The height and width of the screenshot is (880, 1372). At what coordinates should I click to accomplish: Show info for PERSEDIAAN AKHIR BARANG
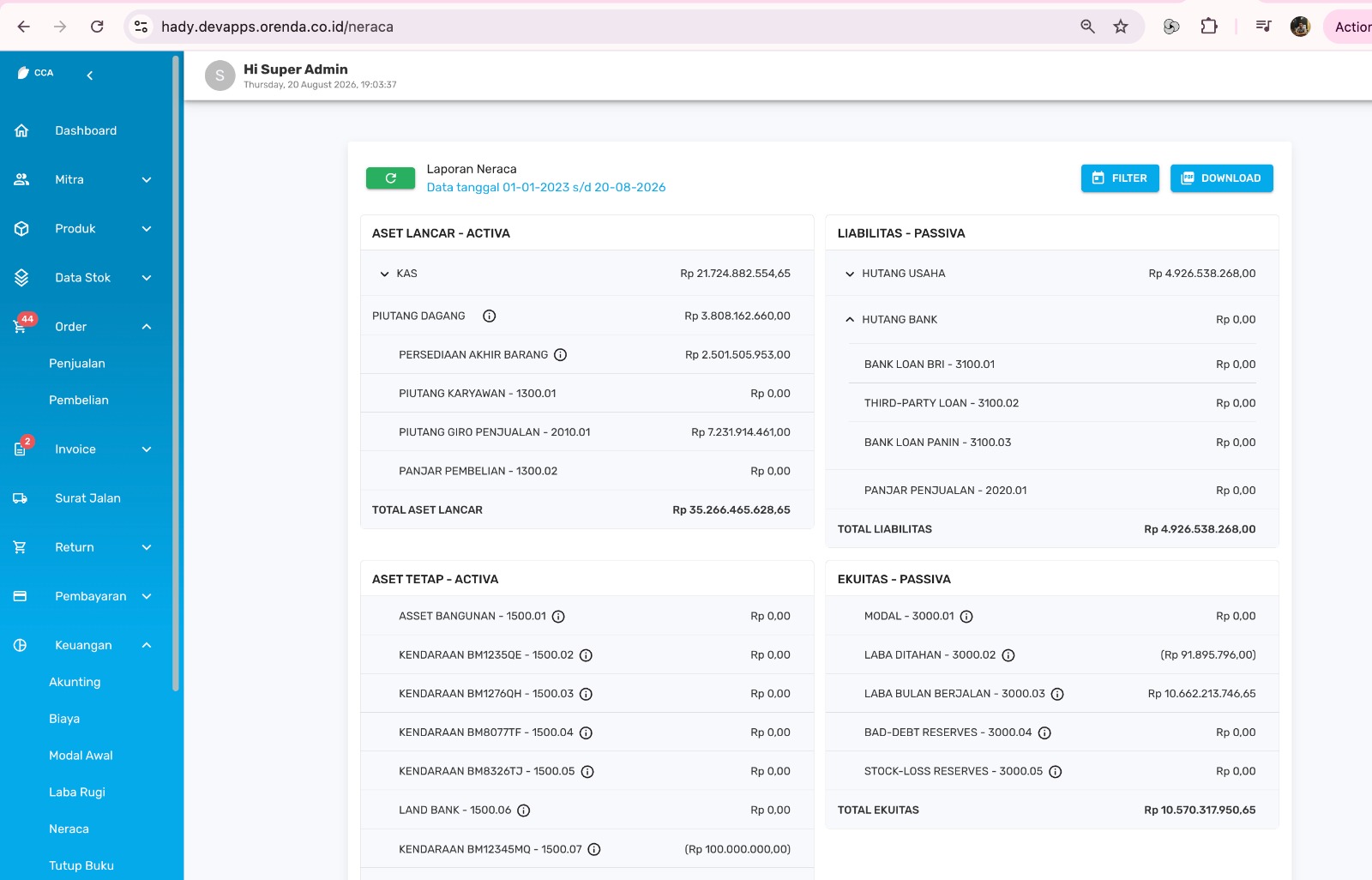tap(561, 355)
